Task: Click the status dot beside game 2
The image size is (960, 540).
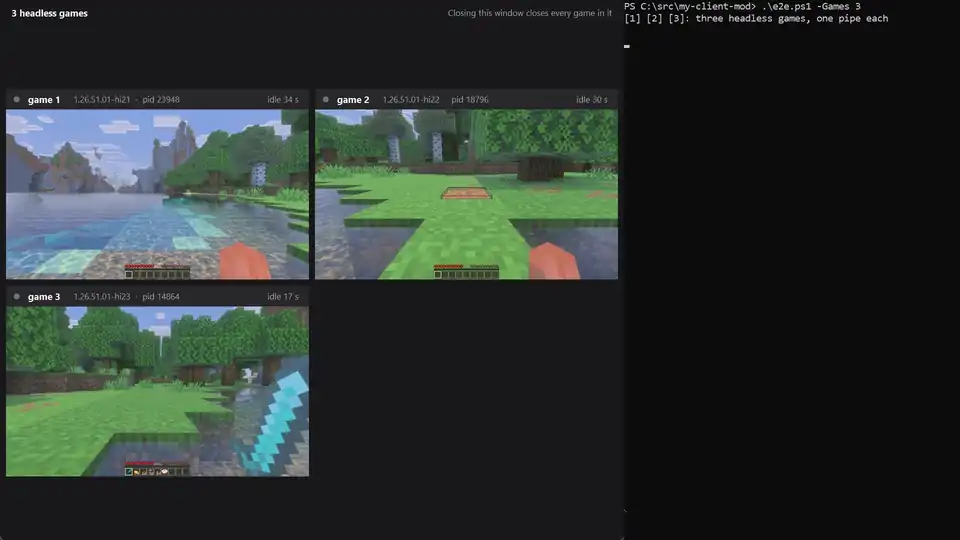Action: click(326, 99)
